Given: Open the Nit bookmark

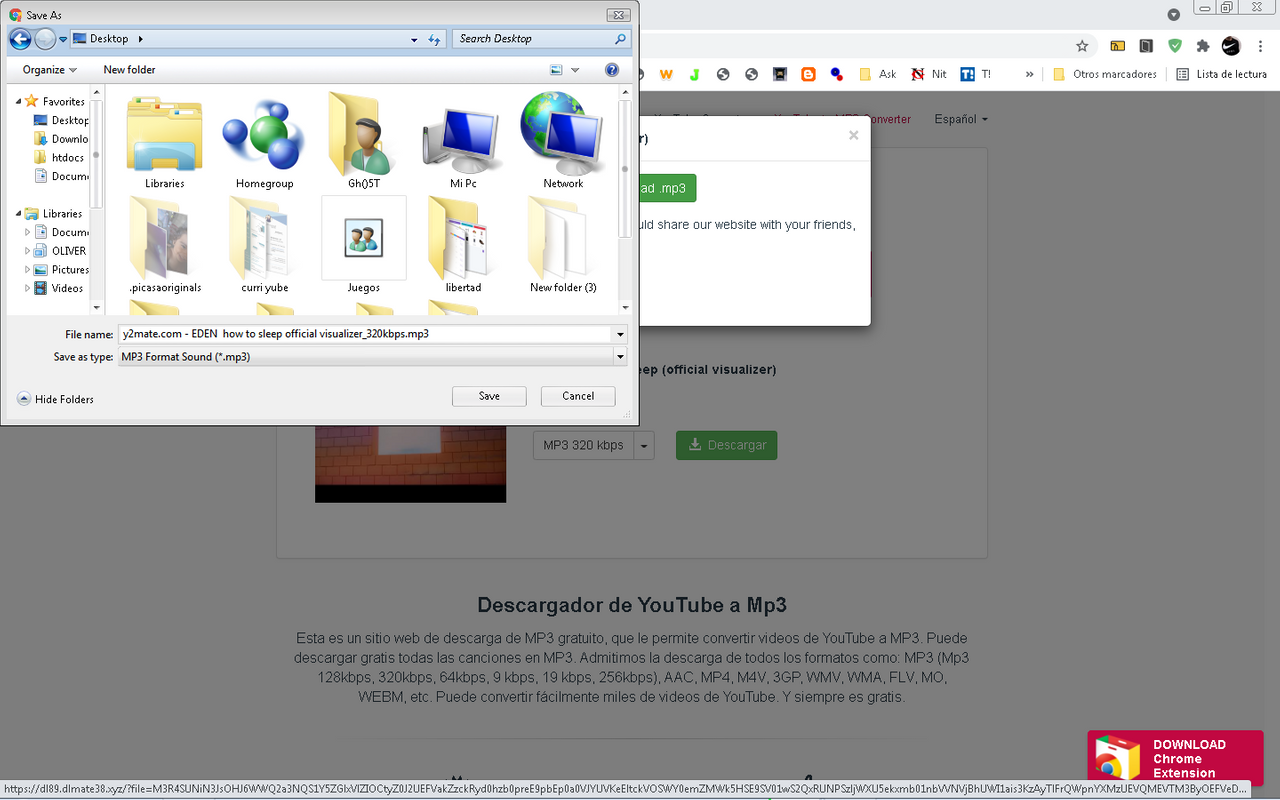Looking at the screenshot, I should click(x=929, y=74).
